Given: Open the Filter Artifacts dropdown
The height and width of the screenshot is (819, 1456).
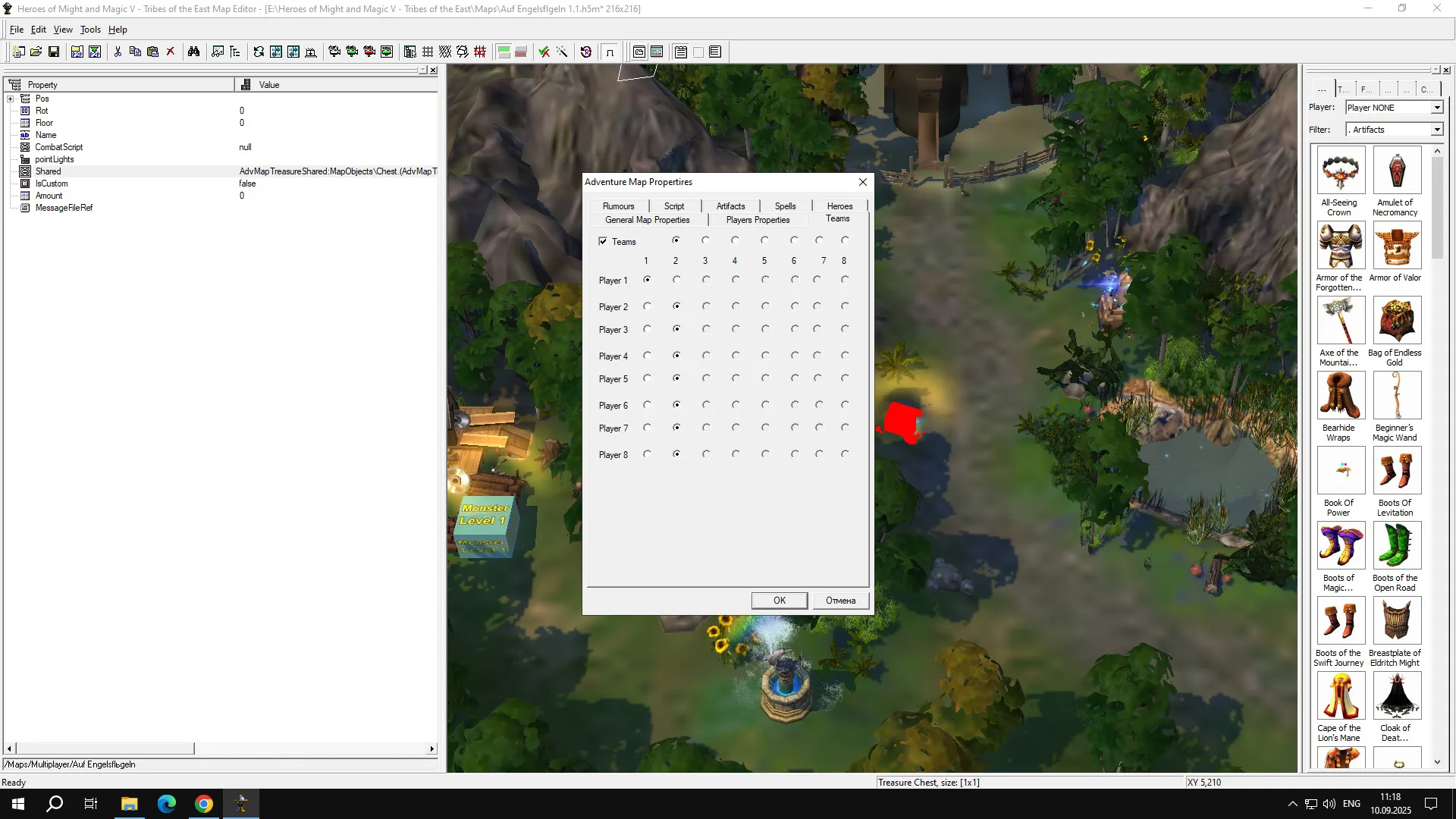Looking at the screenshot, I should [x=1436, y=130].
